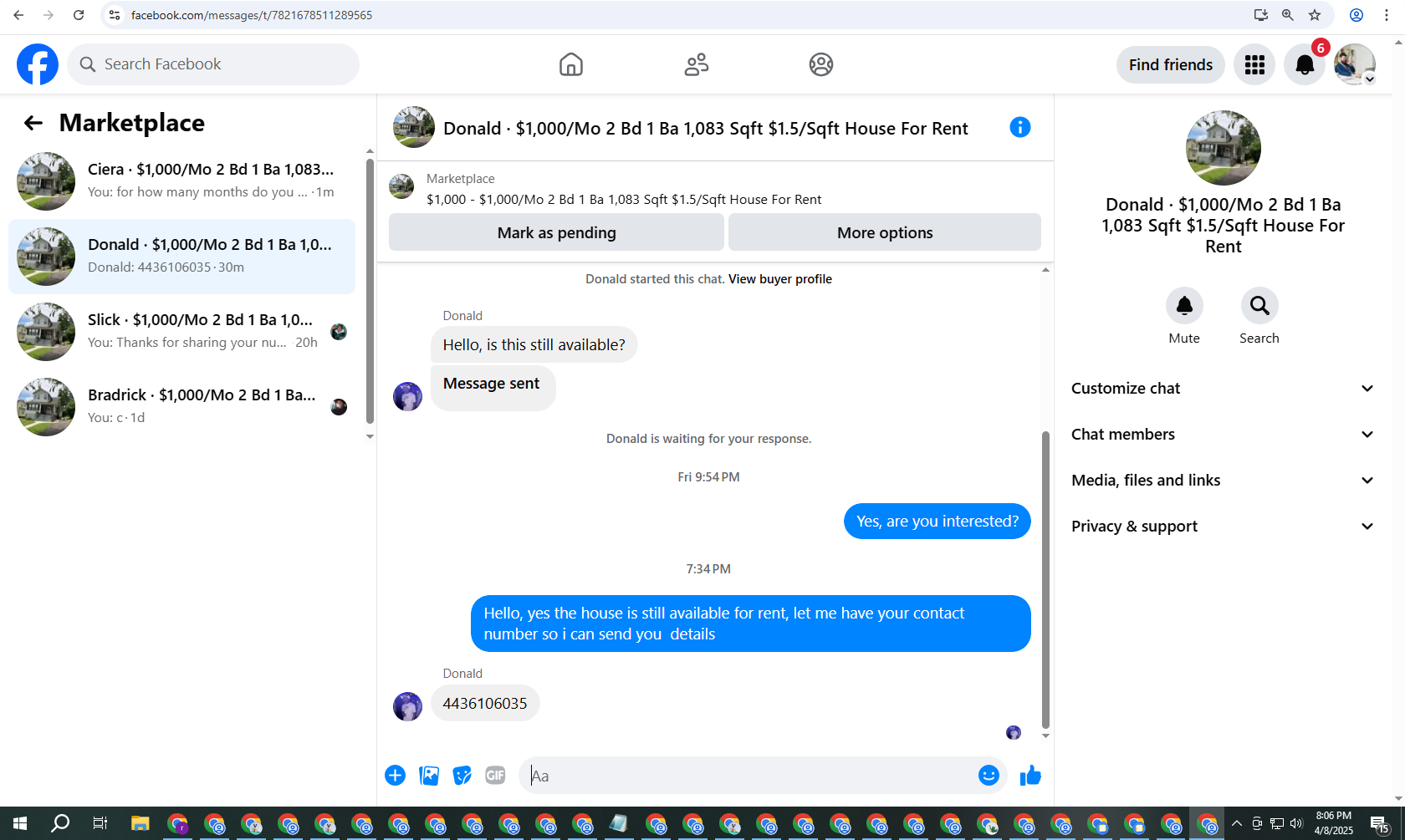This screenshot has width=1405, height=840.
Task: Open more actions plus icon
Action: [x=396, y=776]
